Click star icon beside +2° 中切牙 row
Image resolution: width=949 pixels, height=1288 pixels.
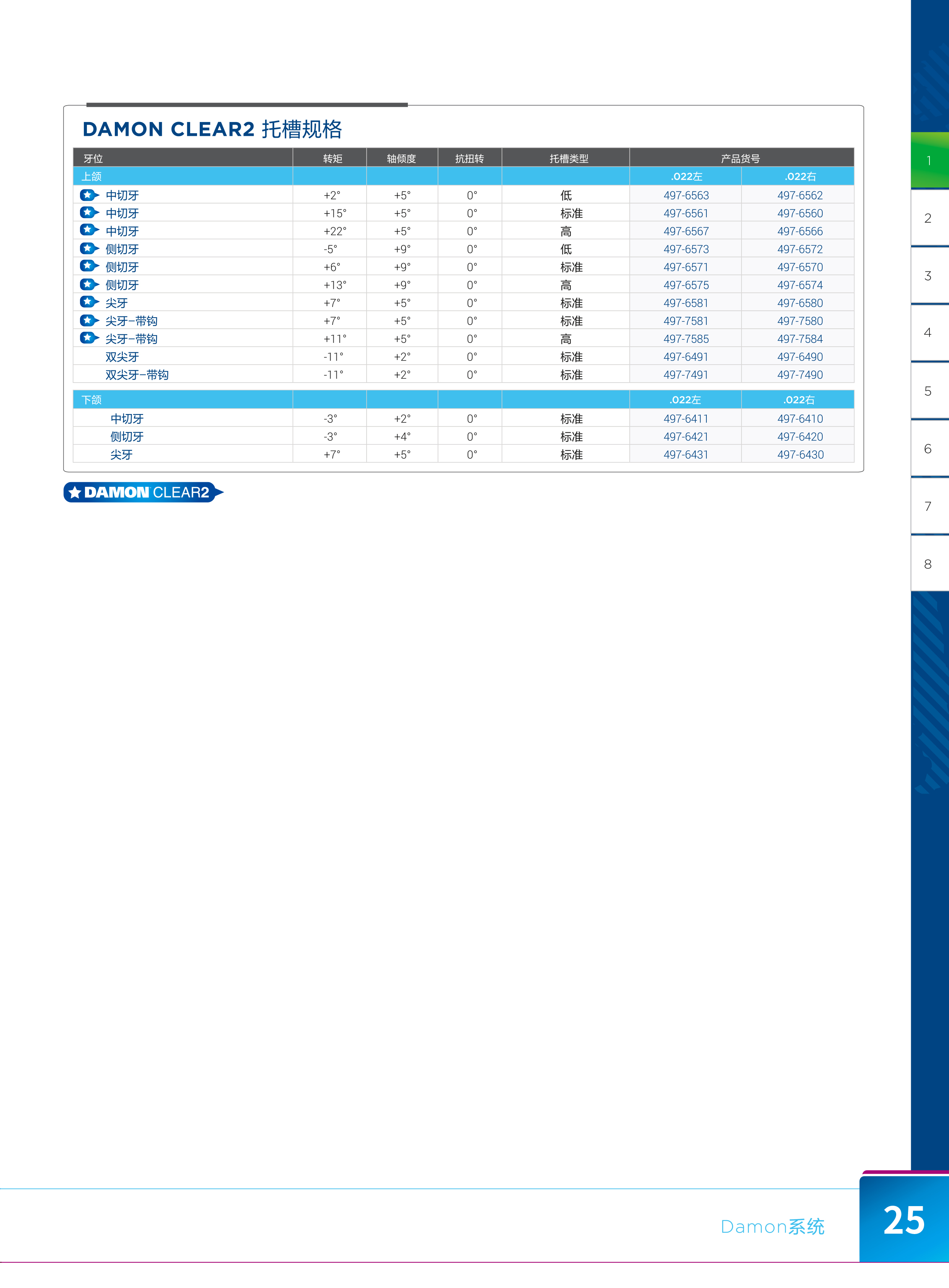pos(88,195)
